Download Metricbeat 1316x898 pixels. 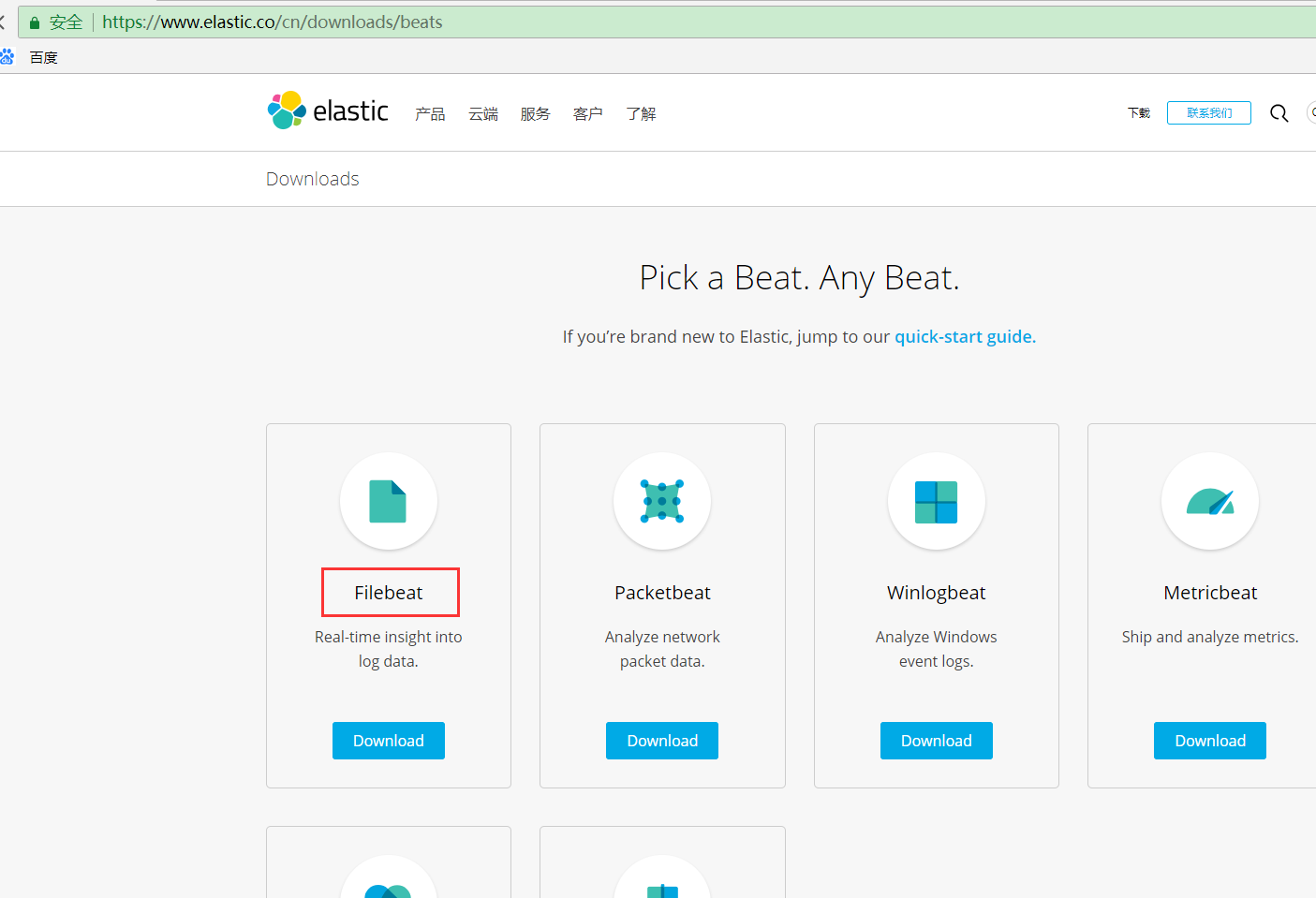pos(1210,741)
